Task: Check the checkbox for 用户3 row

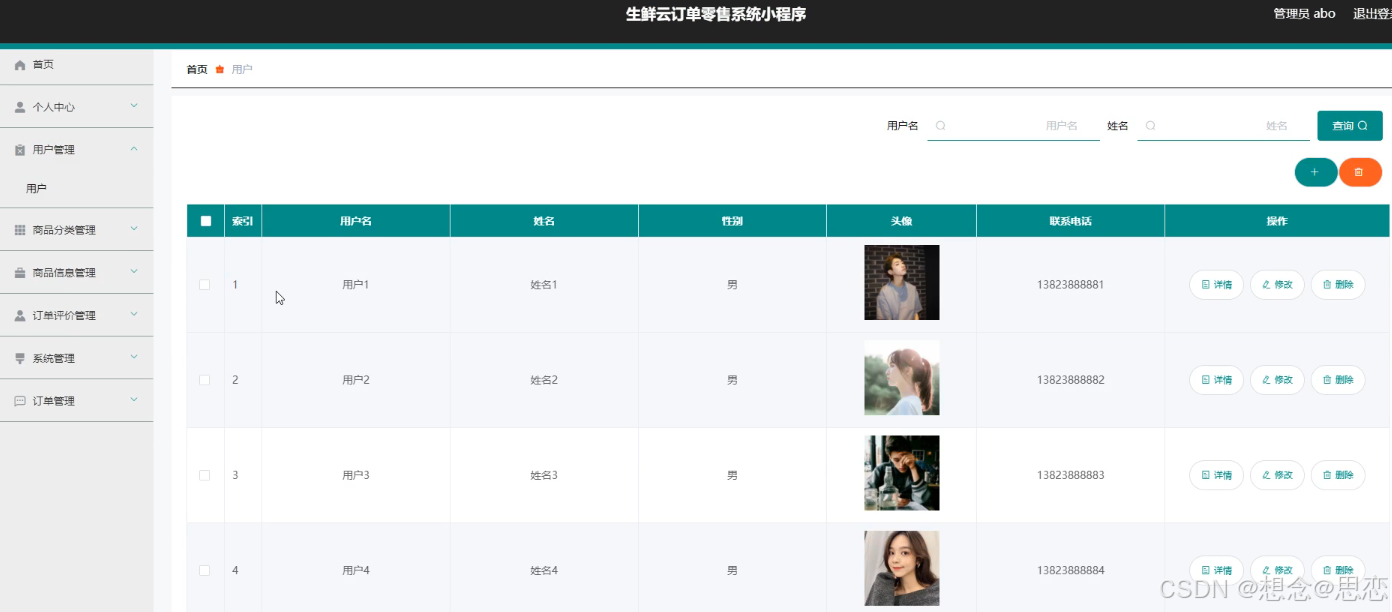Action: tap(205, 475)
